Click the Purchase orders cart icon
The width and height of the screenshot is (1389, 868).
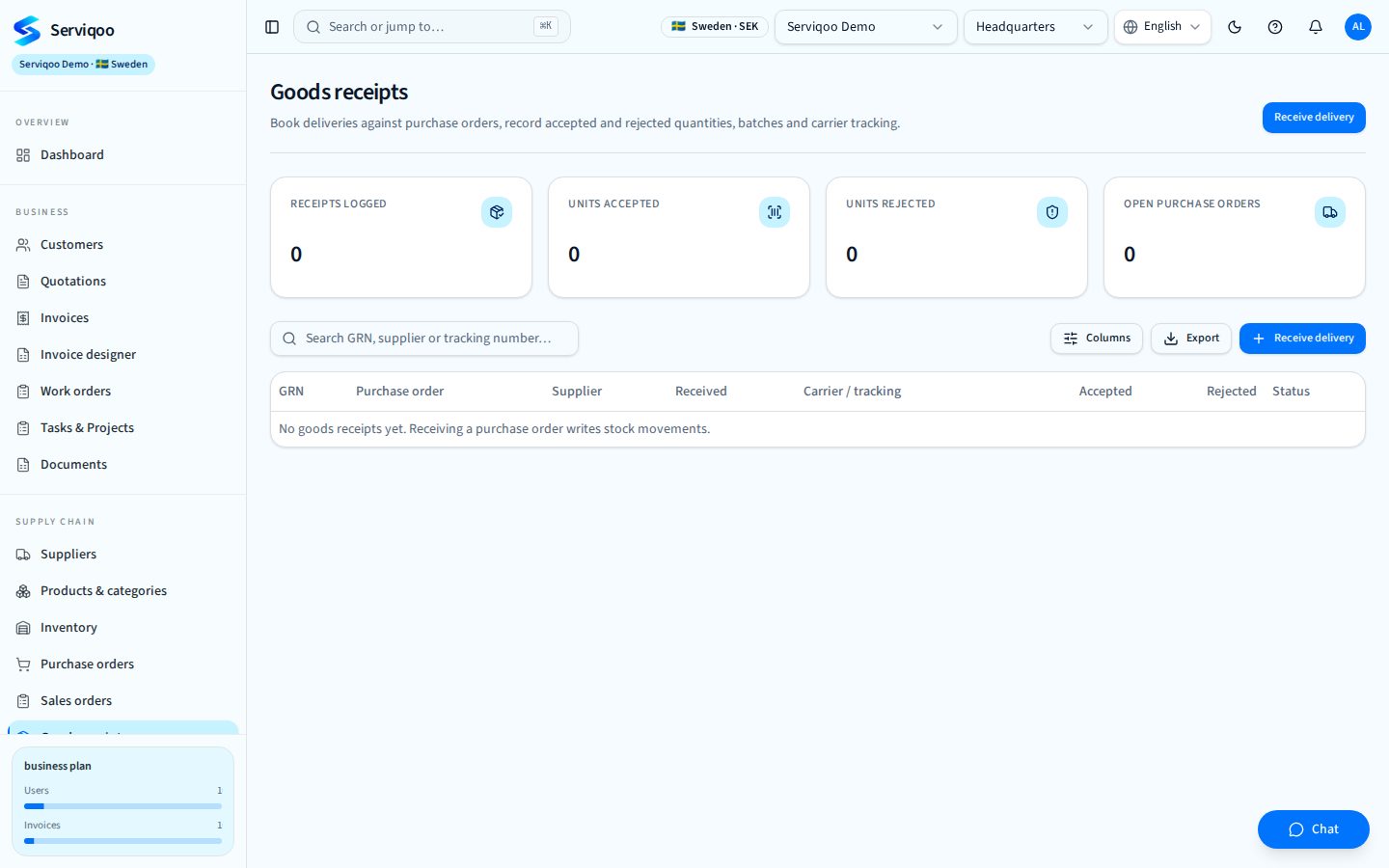point(23,665)
